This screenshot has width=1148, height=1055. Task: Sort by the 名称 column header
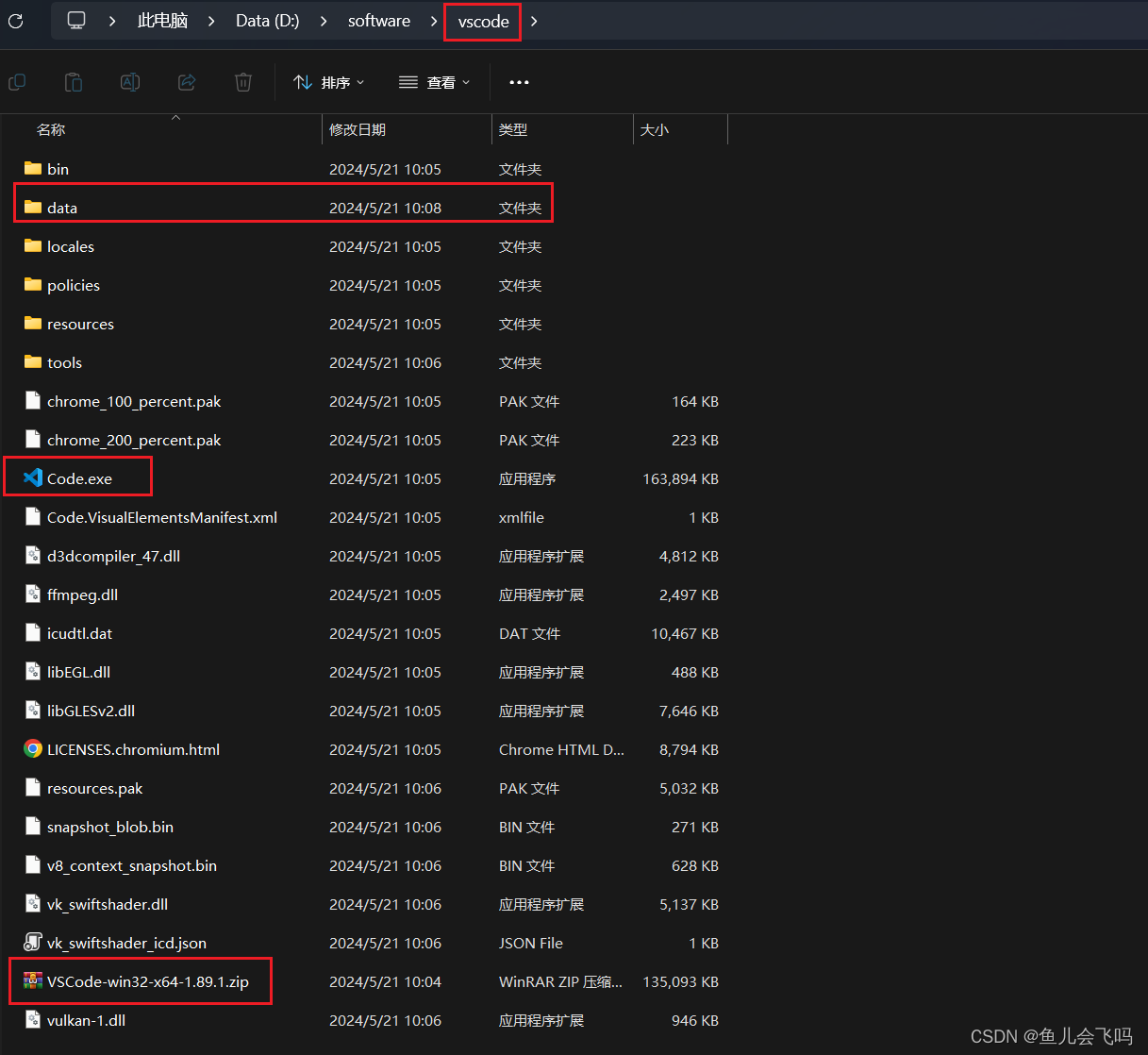click(x=51, y=129)
